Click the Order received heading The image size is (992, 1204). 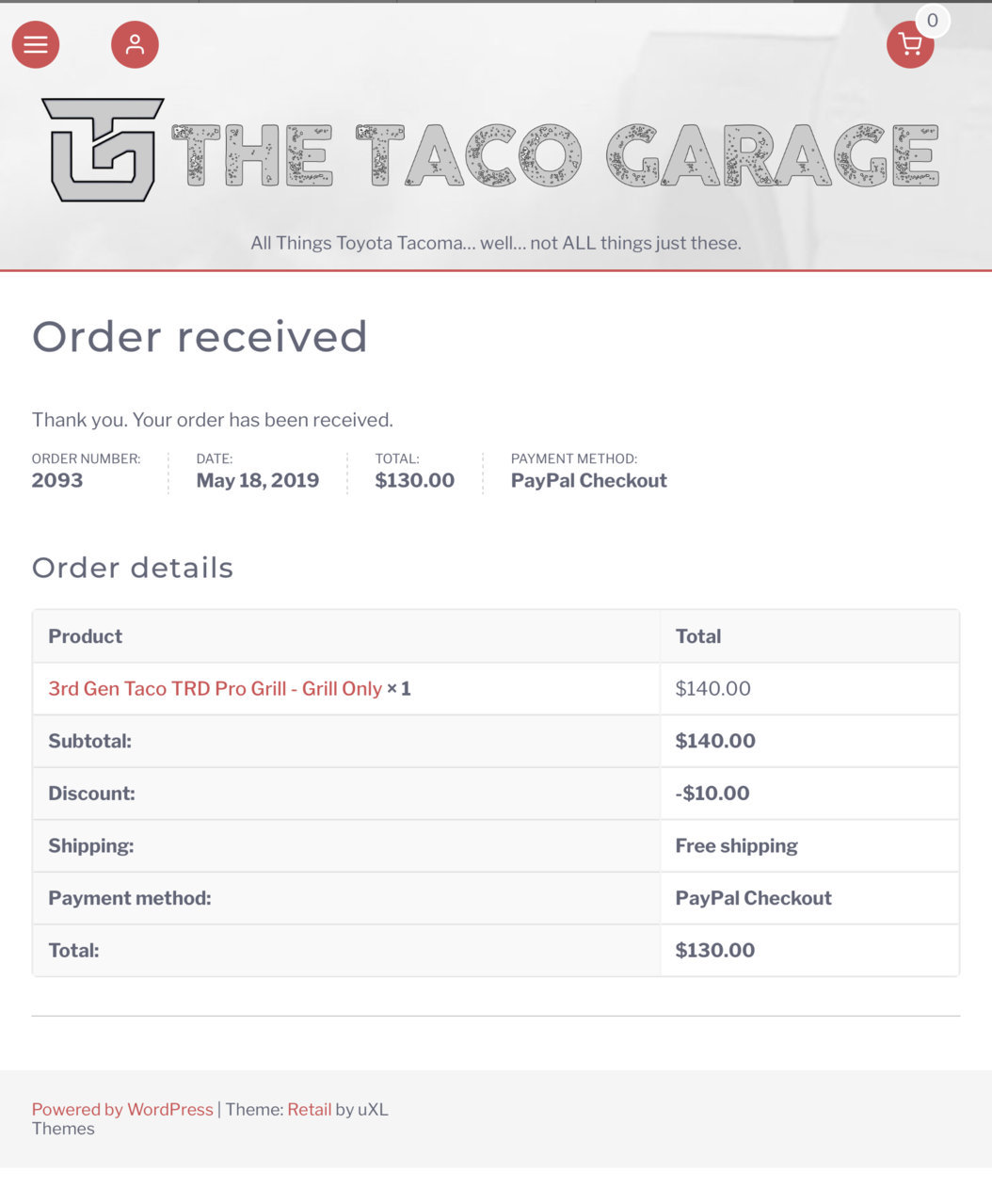[x=200, y=337]
